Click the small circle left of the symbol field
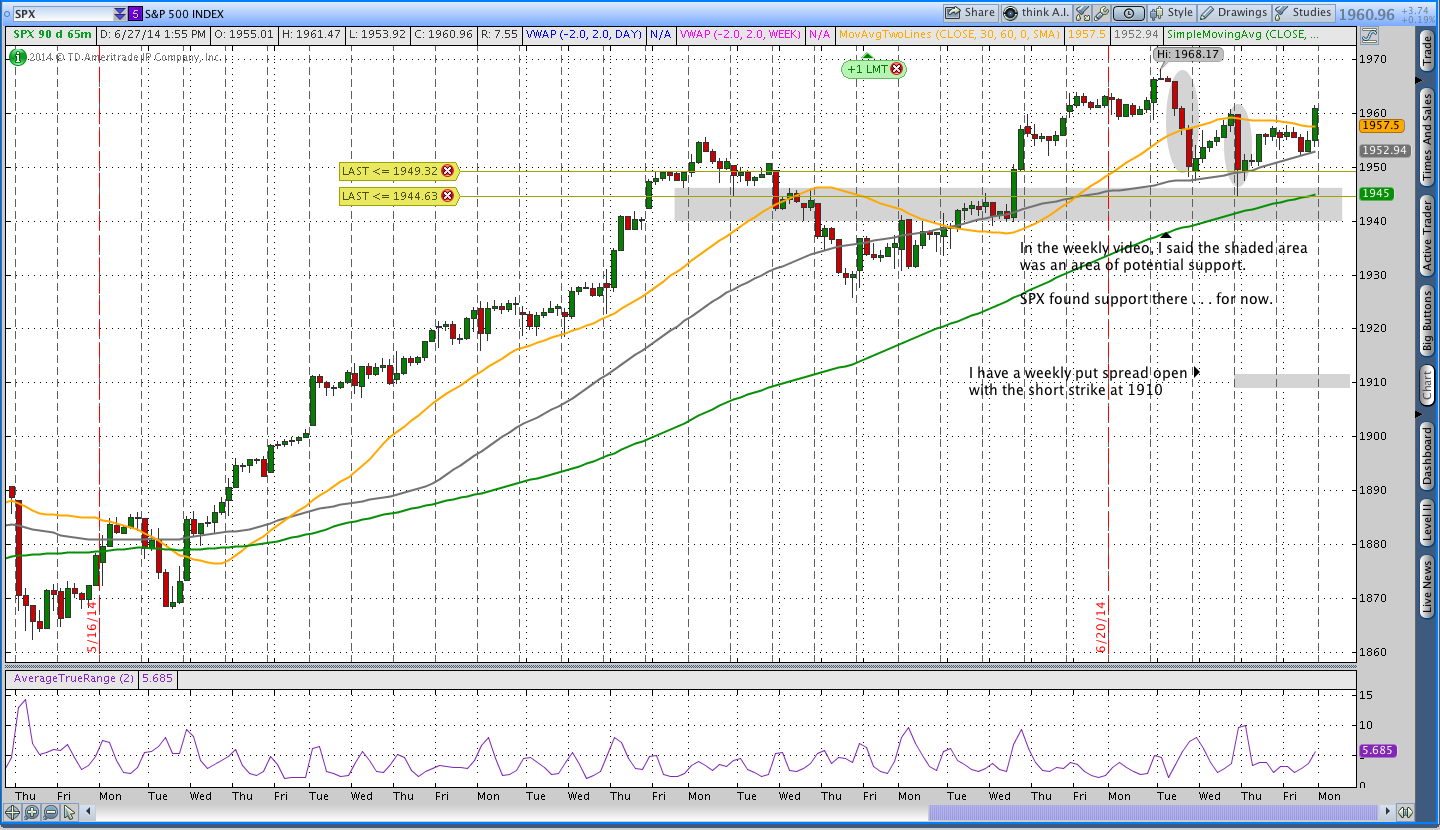Viewport: 1440px width, 830px height. (x=5, y=14)
